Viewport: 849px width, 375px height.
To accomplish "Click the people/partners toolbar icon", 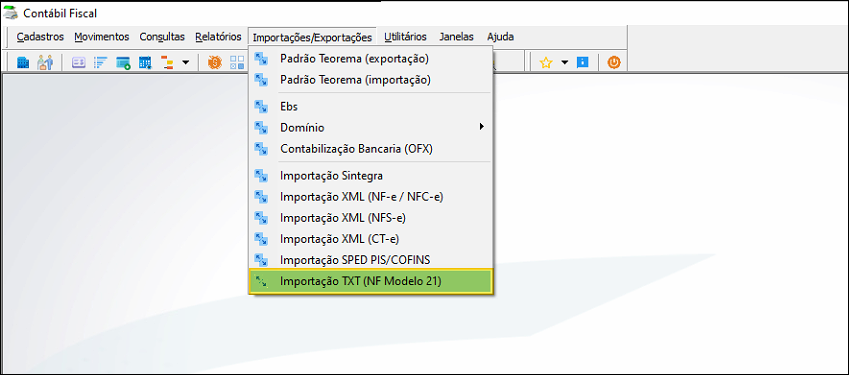I will pyautogui.click(x=45, y=63).
